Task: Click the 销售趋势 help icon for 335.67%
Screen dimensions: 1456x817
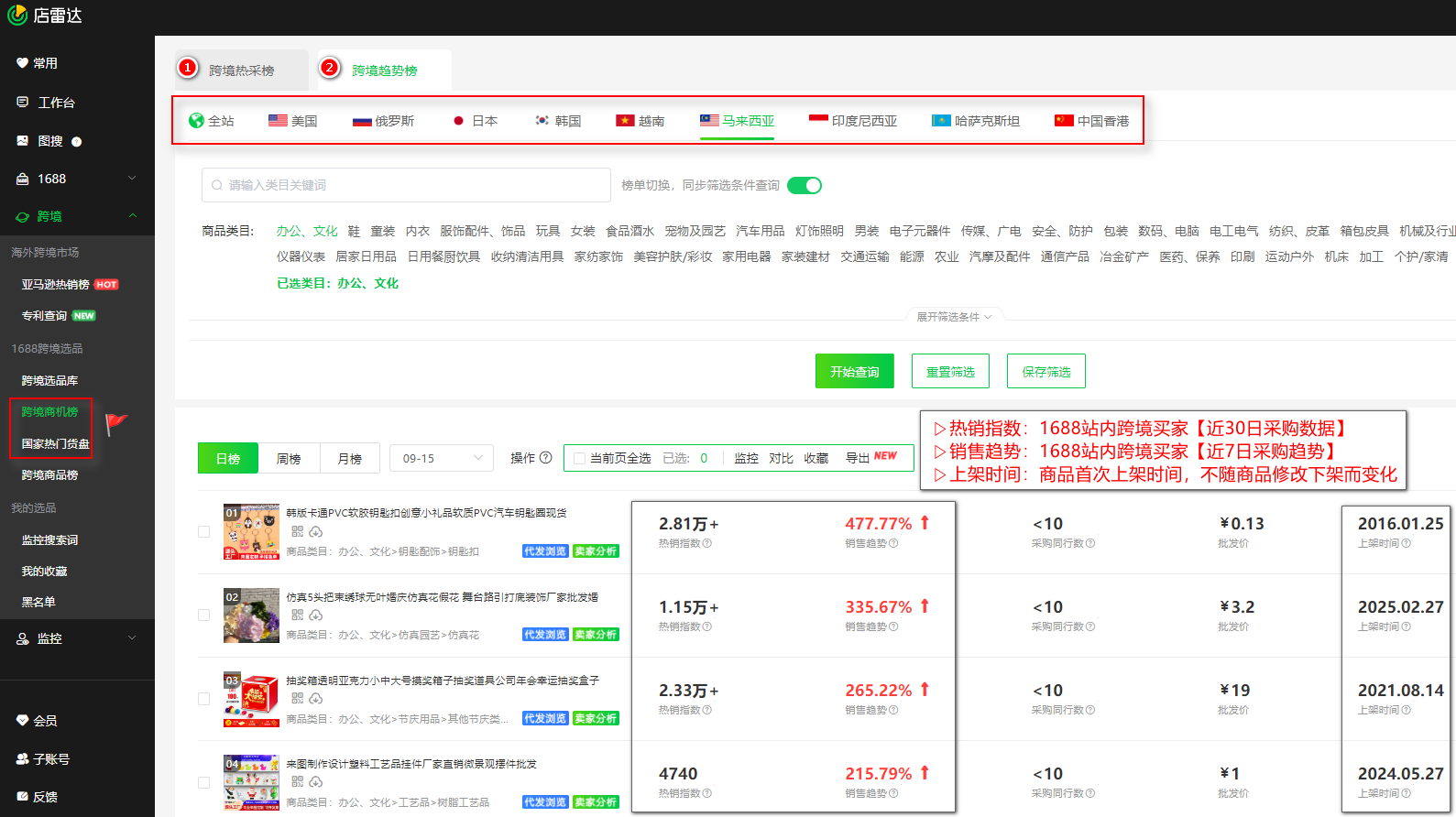Action: click(893, 626)
